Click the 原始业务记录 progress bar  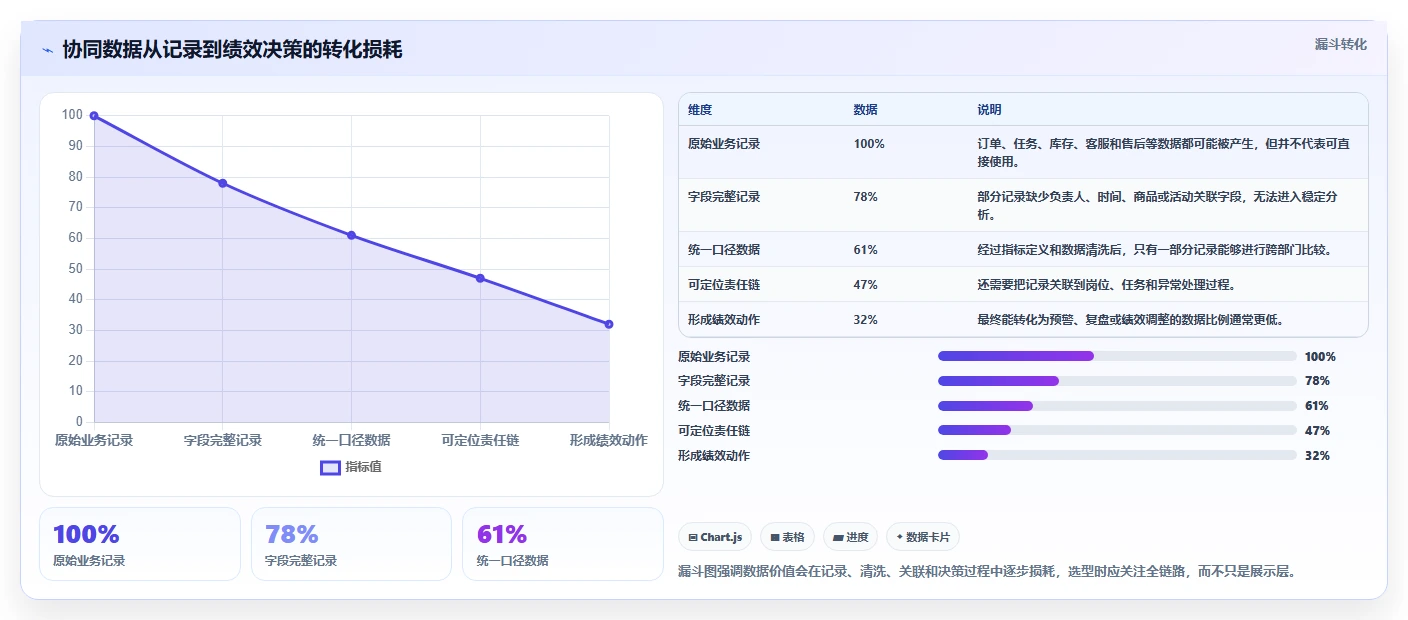tap(1117, 356)
